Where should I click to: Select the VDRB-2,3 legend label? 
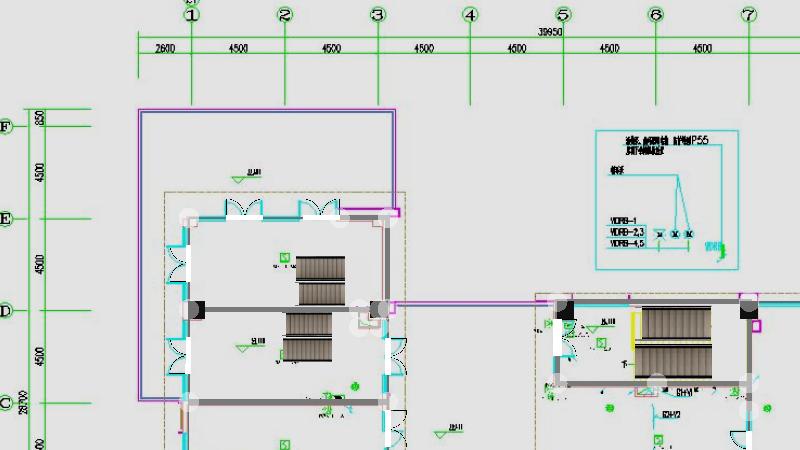tap(627, 232)
